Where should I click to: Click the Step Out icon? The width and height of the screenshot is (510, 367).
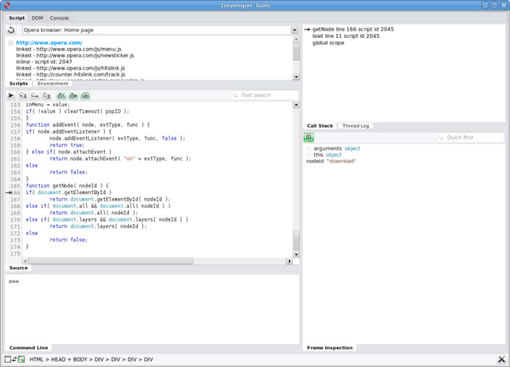pos(47,96)
